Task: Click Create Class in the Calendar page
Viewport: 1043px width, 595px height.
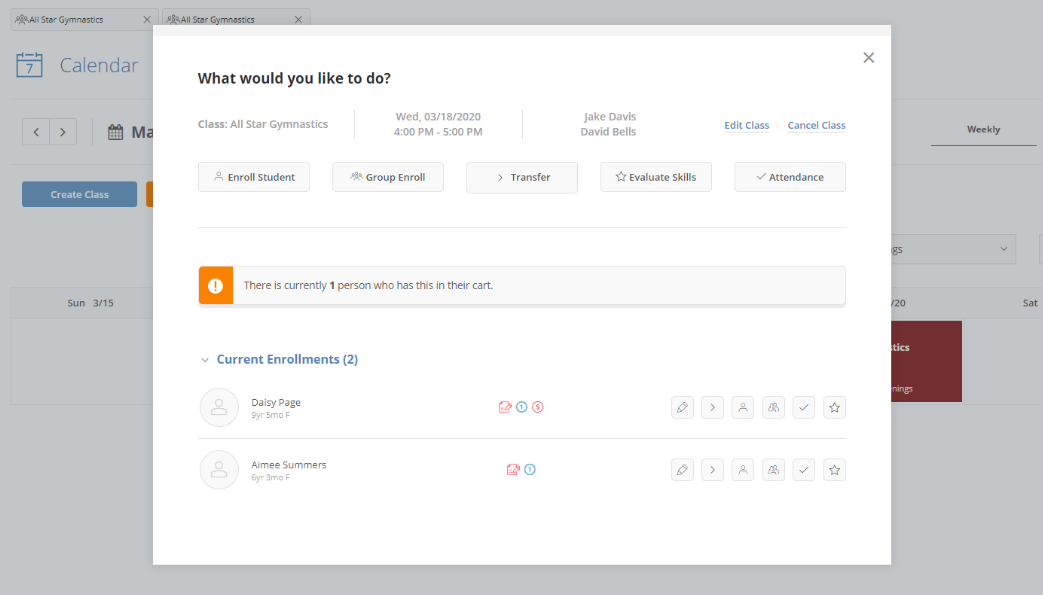Action: (79, 194)
